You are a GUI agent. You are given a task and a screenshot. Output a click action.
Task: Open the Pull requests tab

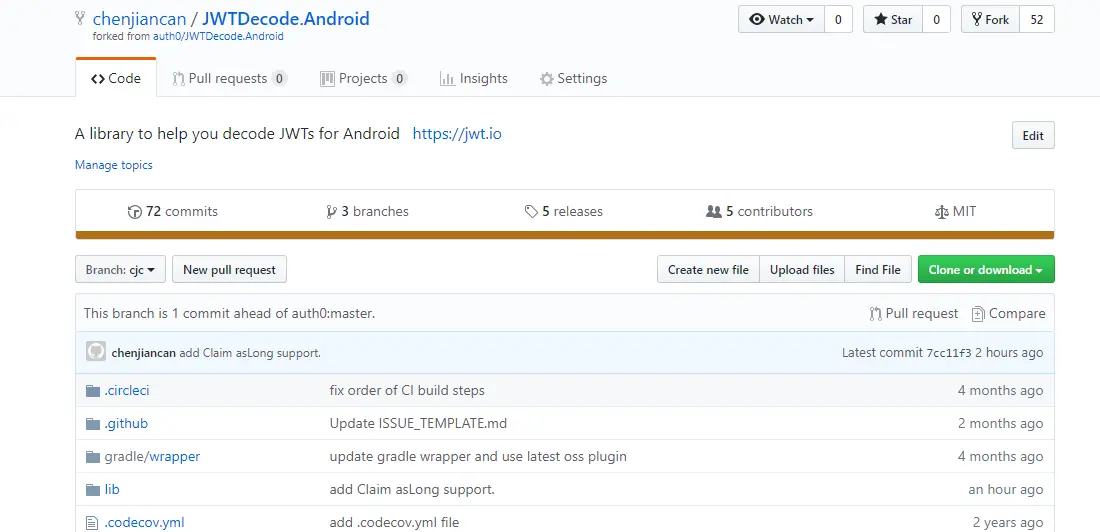point(229,79)
